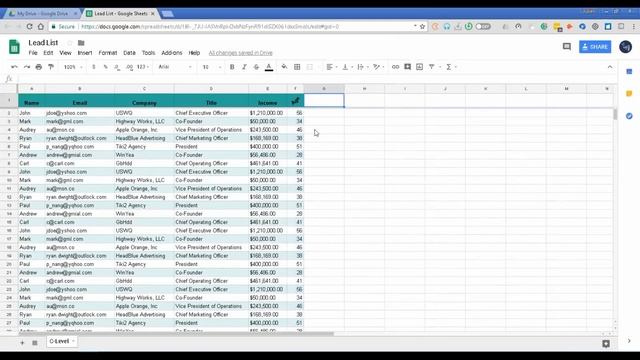Open the more number formats dropdown

tap(142, 67)
